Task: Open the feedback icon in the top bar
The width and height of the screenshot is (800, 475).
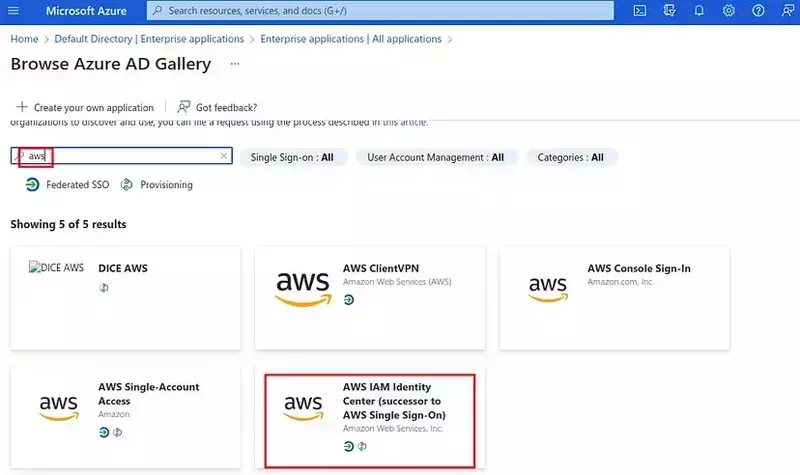Action: point(786,11)
